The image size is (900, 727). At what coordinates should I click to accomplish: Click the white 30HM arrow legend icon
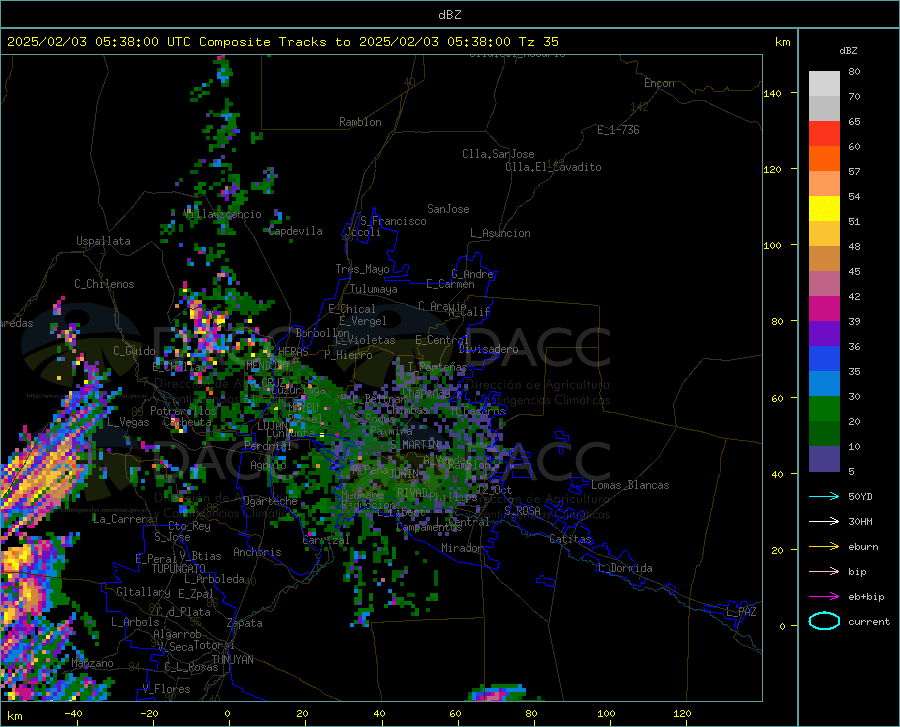pos(824,522)
